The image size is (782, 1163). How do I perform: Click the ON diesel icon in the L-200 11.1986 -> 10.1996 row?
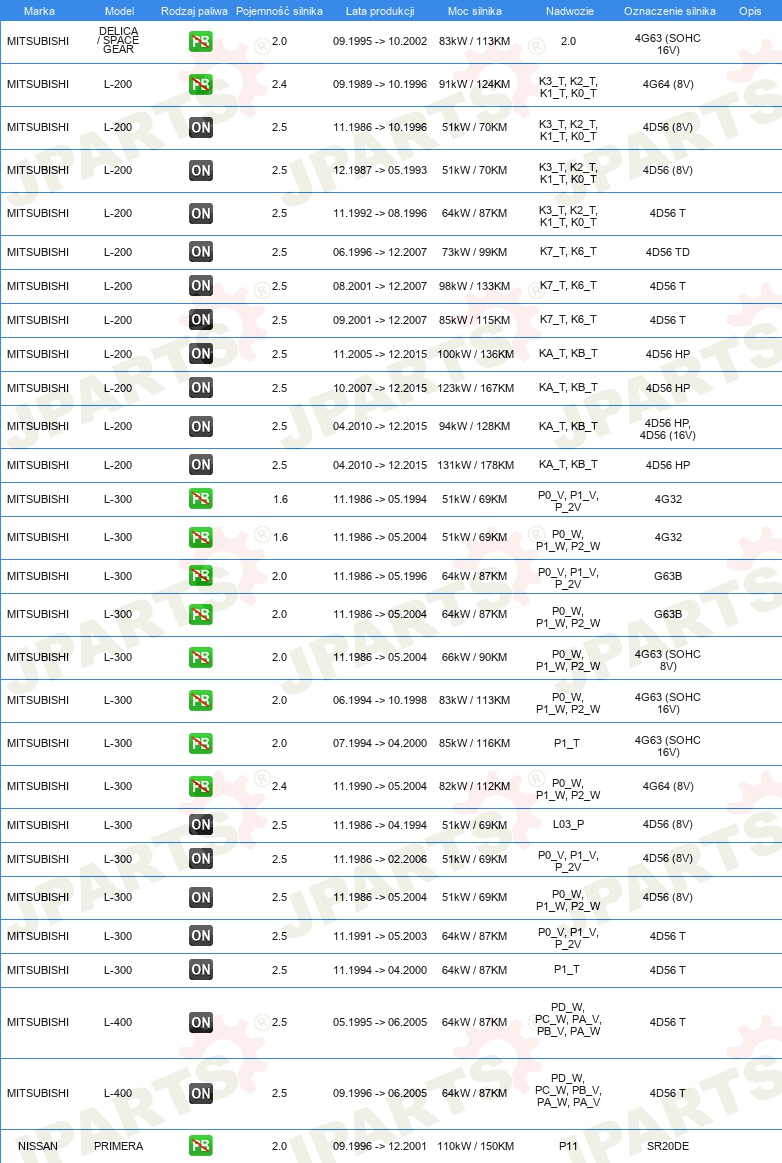pyautogui.click(x=200, y=128)
